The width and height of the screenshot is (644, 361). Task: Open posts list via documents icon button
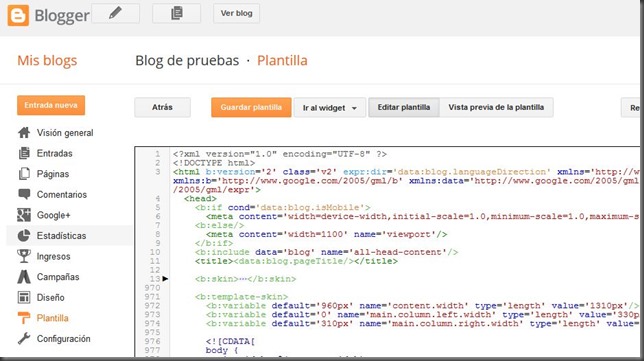pos(177,13)
